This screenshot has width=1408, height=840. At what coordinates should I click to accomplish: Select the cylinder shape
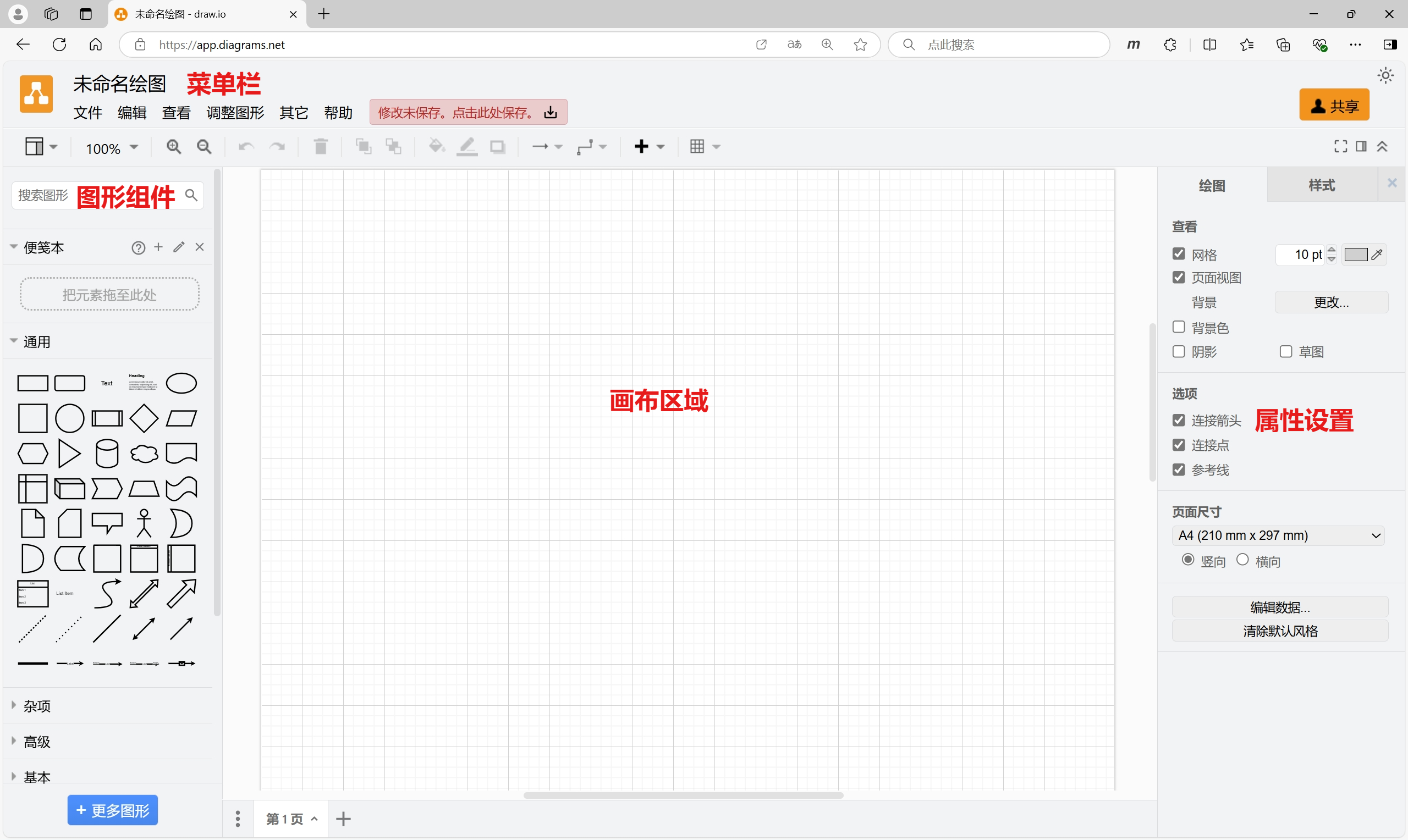click(x=107, y=454)
